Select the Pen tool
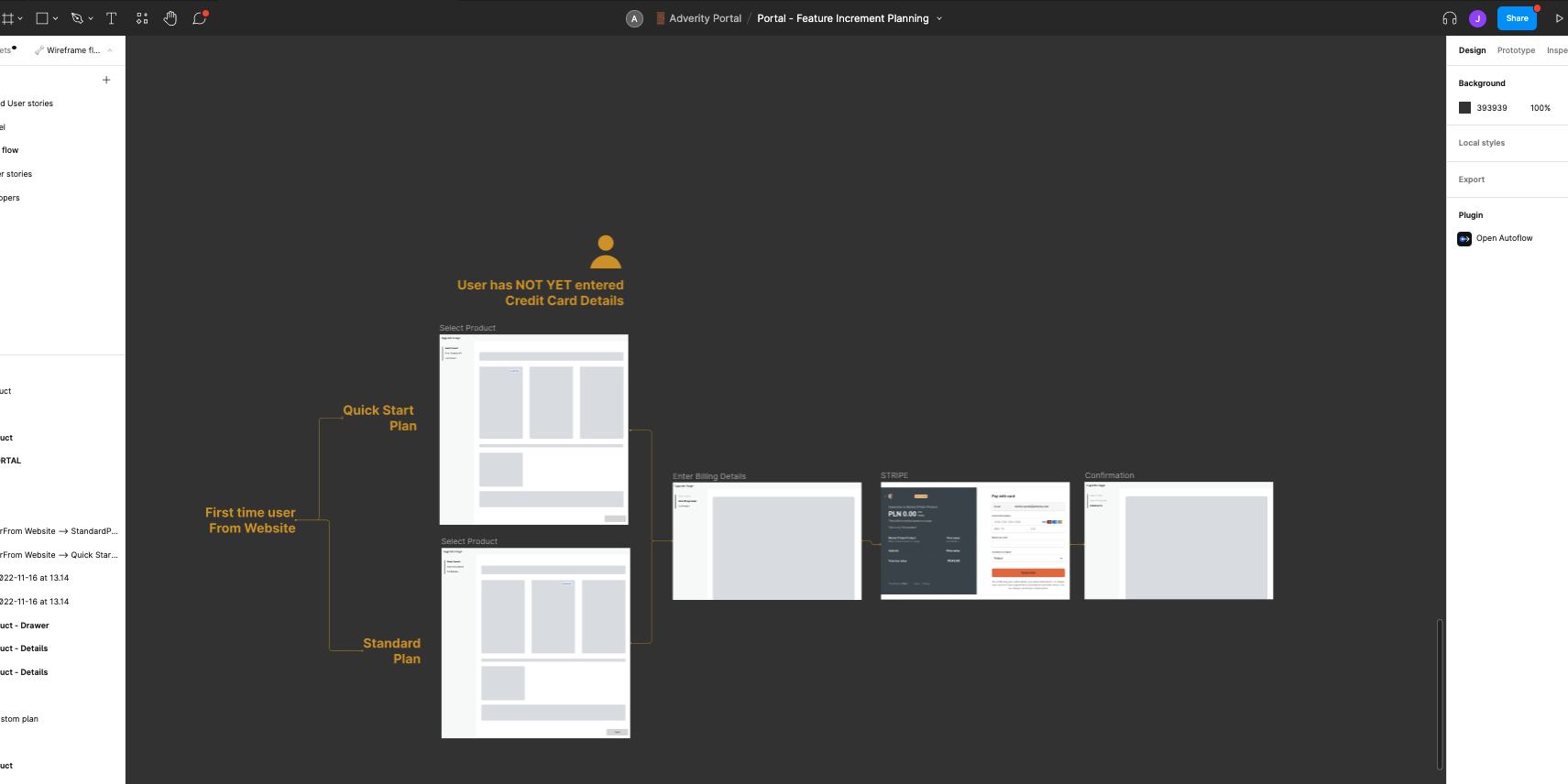Screen dimensions: 1568x784 click(77, 18)
